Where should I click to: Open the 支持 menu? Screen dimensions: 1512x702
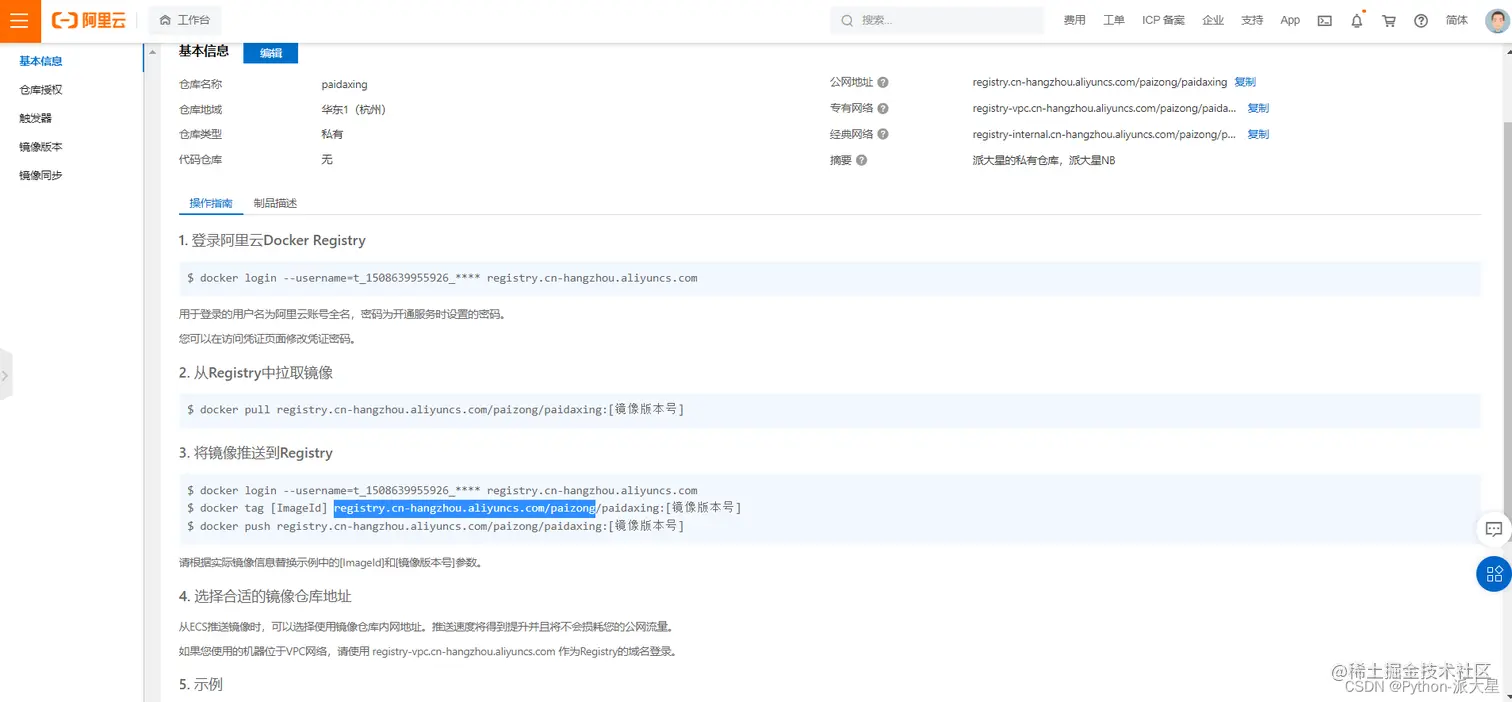(1252, 20)
